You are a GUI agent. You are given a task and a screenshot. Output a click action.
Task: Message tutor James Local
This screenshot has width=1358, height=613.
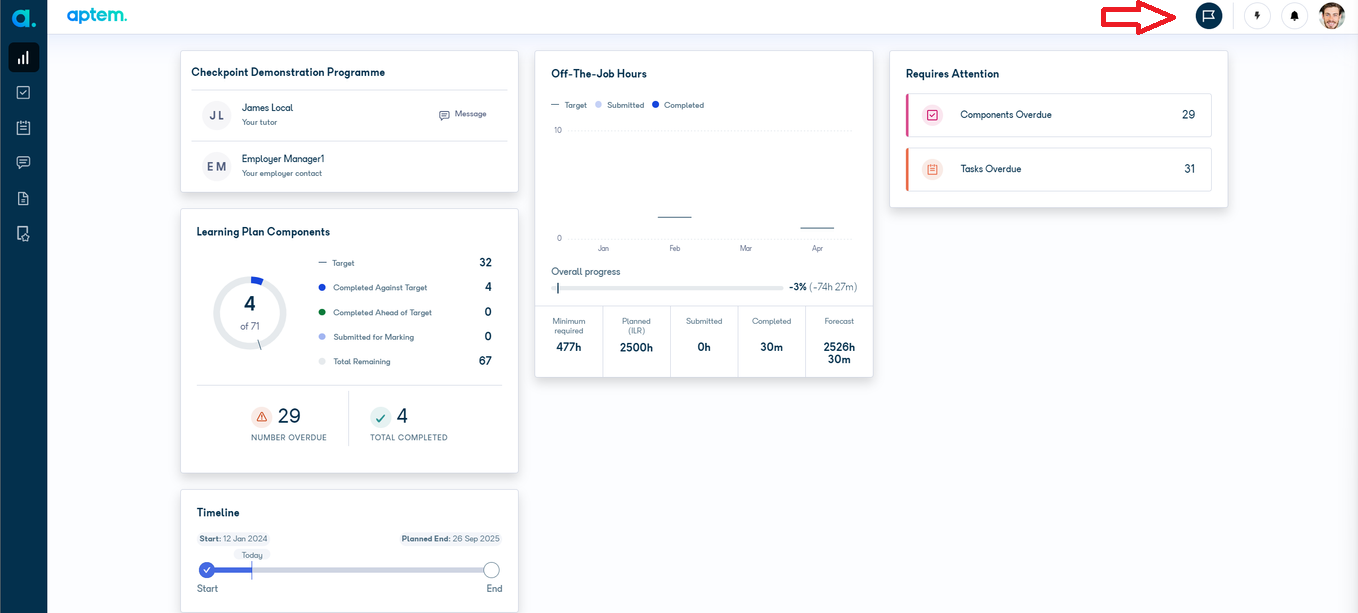462,114
